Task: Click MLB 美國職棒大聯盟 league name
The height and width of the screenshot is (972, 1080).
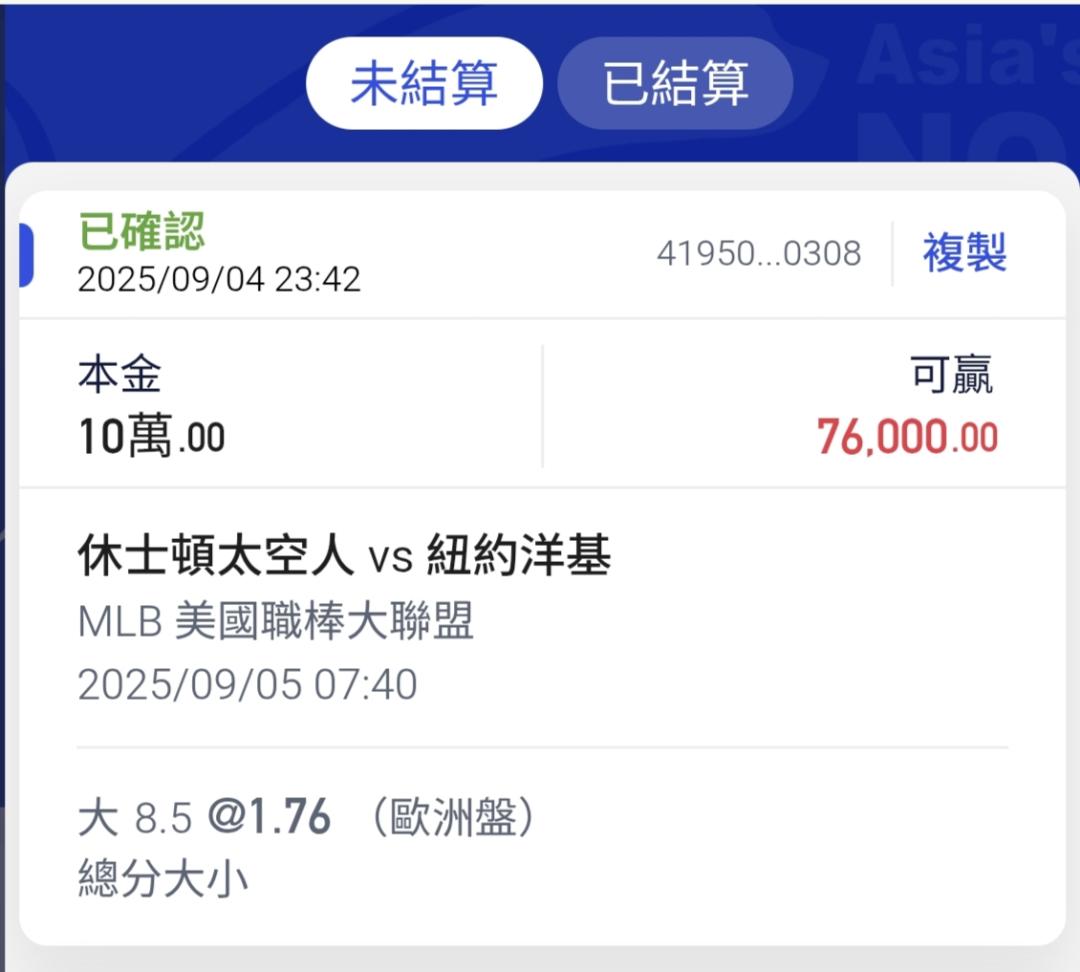Action: 276,621
